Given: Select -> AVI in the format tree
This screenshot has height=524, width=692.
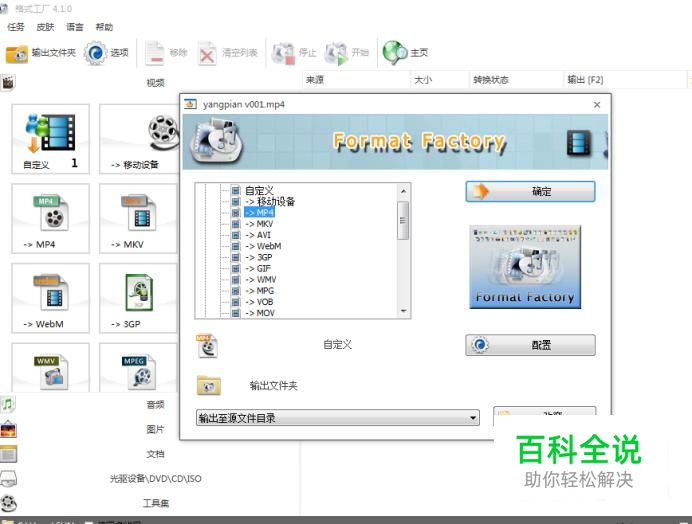Looking at the screenshot, I should coord(258,235).
